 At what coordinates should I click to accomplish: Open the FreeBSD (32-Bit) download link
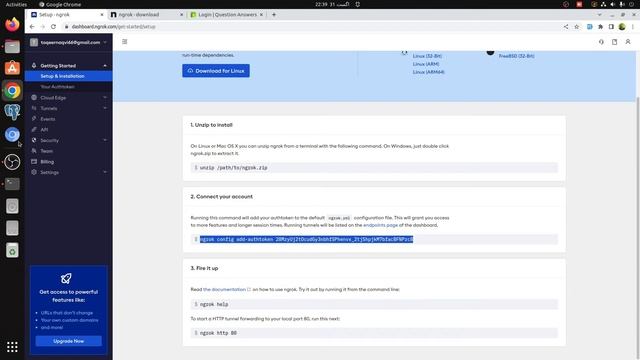(516, 56)
